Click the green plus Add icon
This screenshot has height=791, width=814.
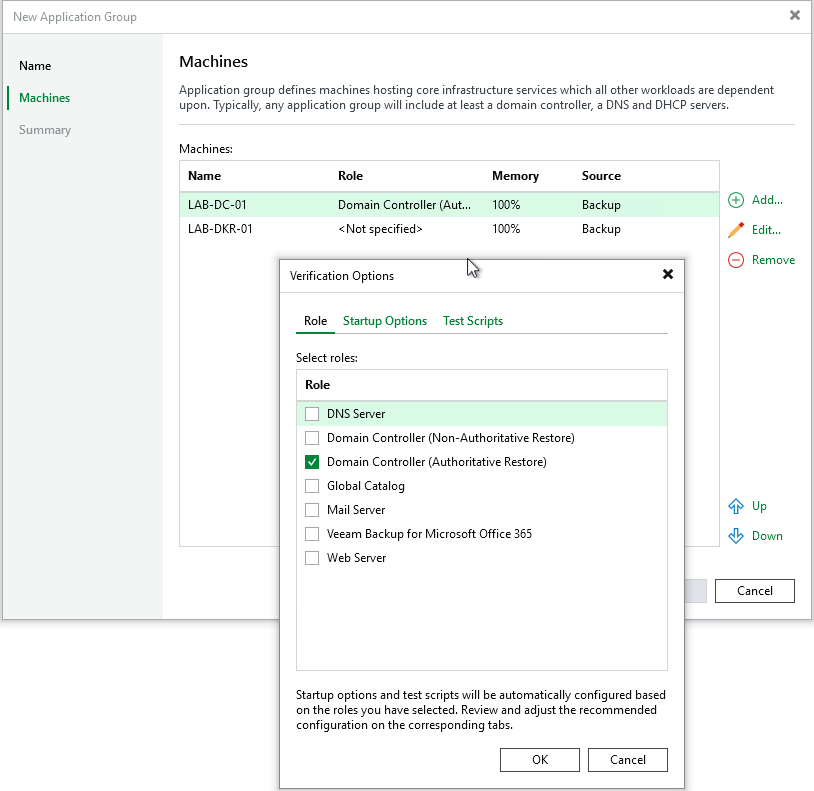point(736,200)
